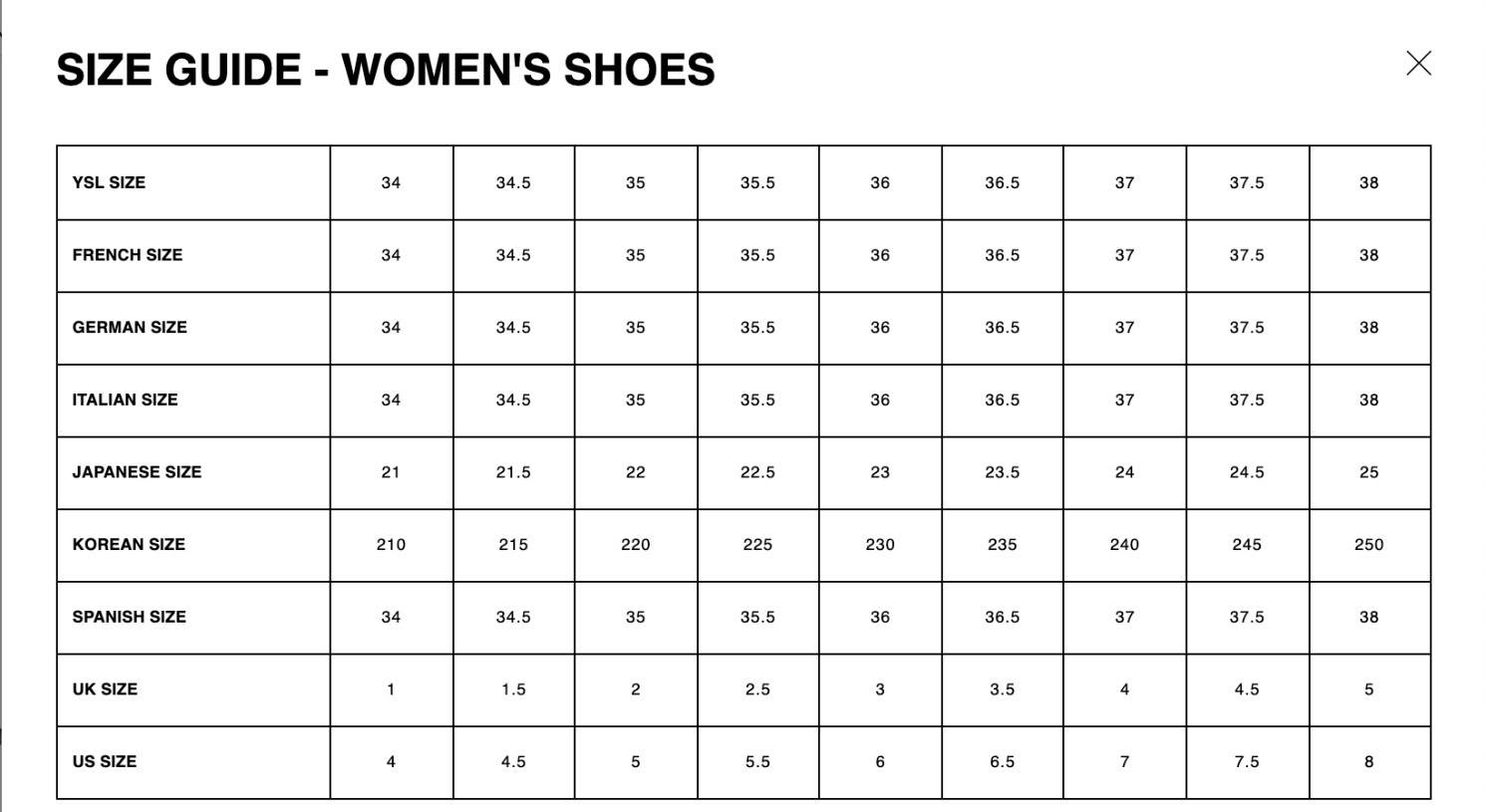
Task: Click the Size Guide - Women's Shoes heading
Action: [x=386, y=70]
